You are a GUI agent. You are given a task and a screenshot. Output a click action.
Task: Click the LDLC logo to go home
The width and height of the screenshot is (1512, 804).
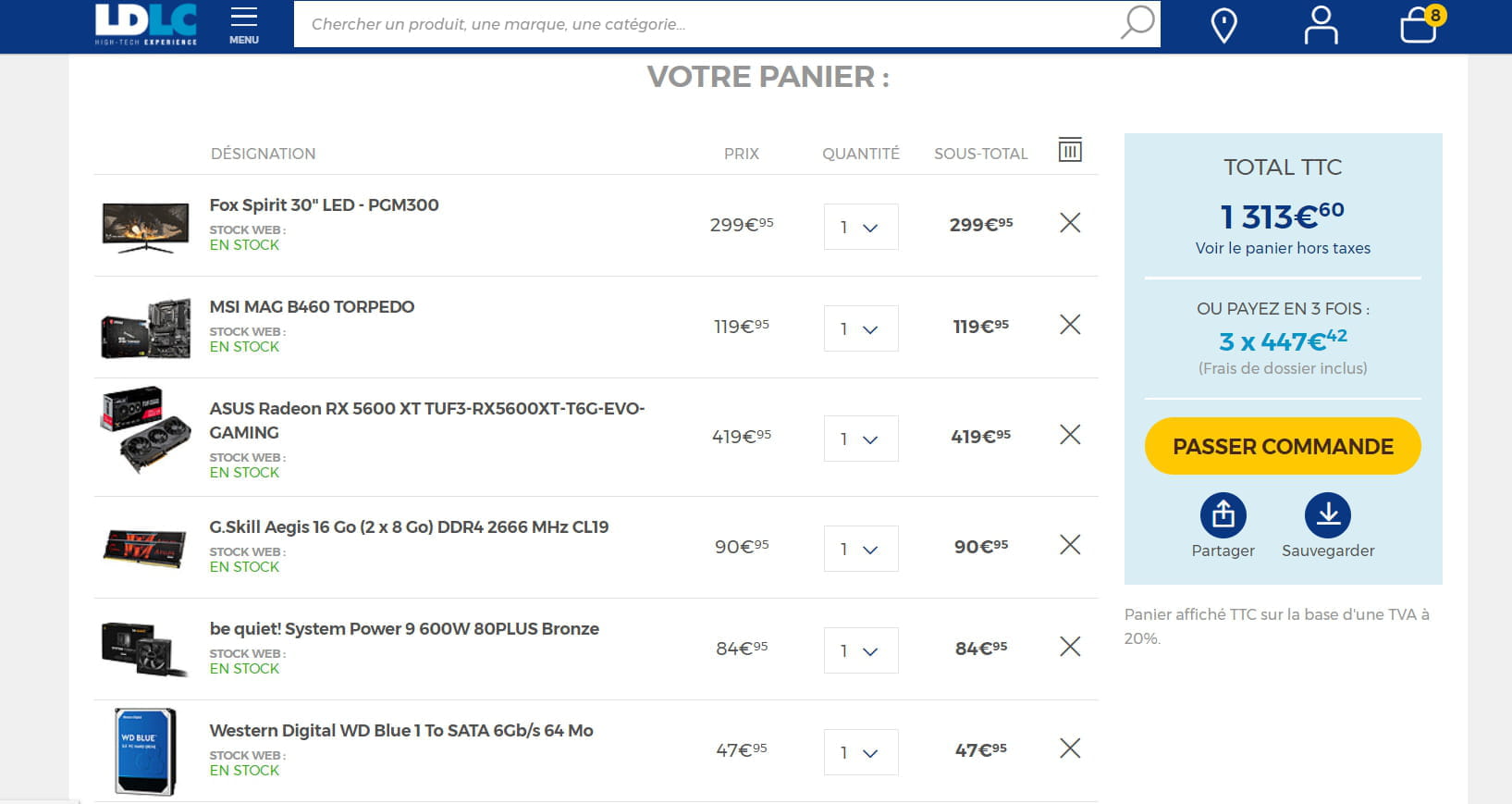(146, 24)
